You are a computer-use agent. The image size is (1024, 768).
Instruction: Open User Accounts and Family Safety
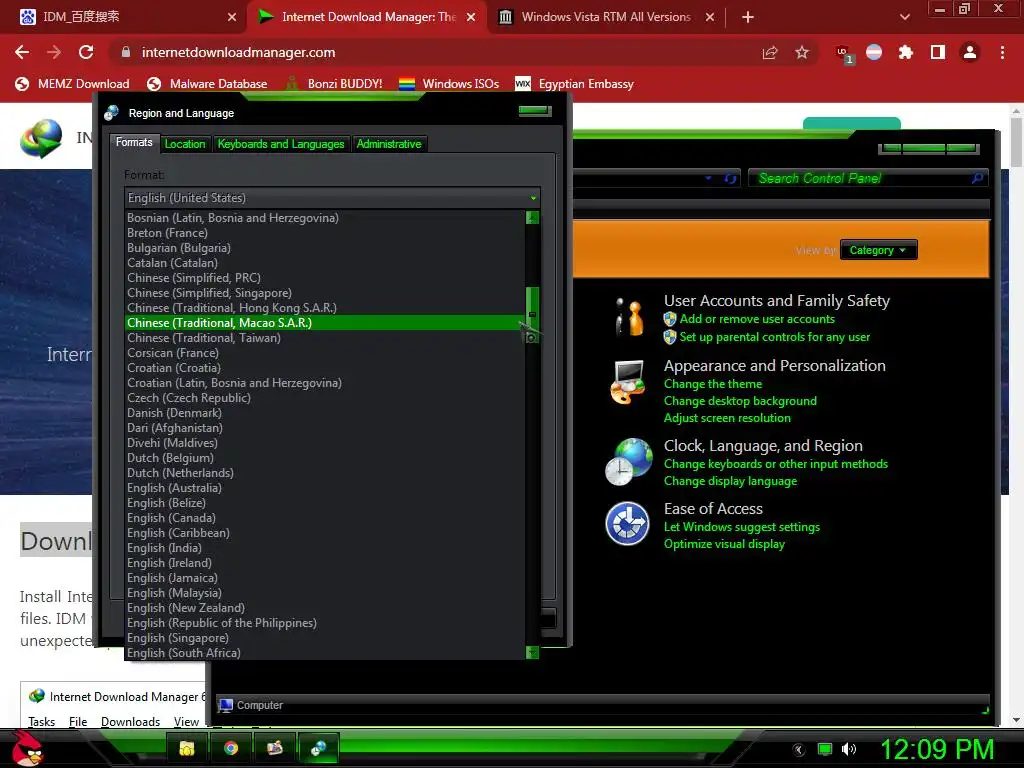point(776,300)
